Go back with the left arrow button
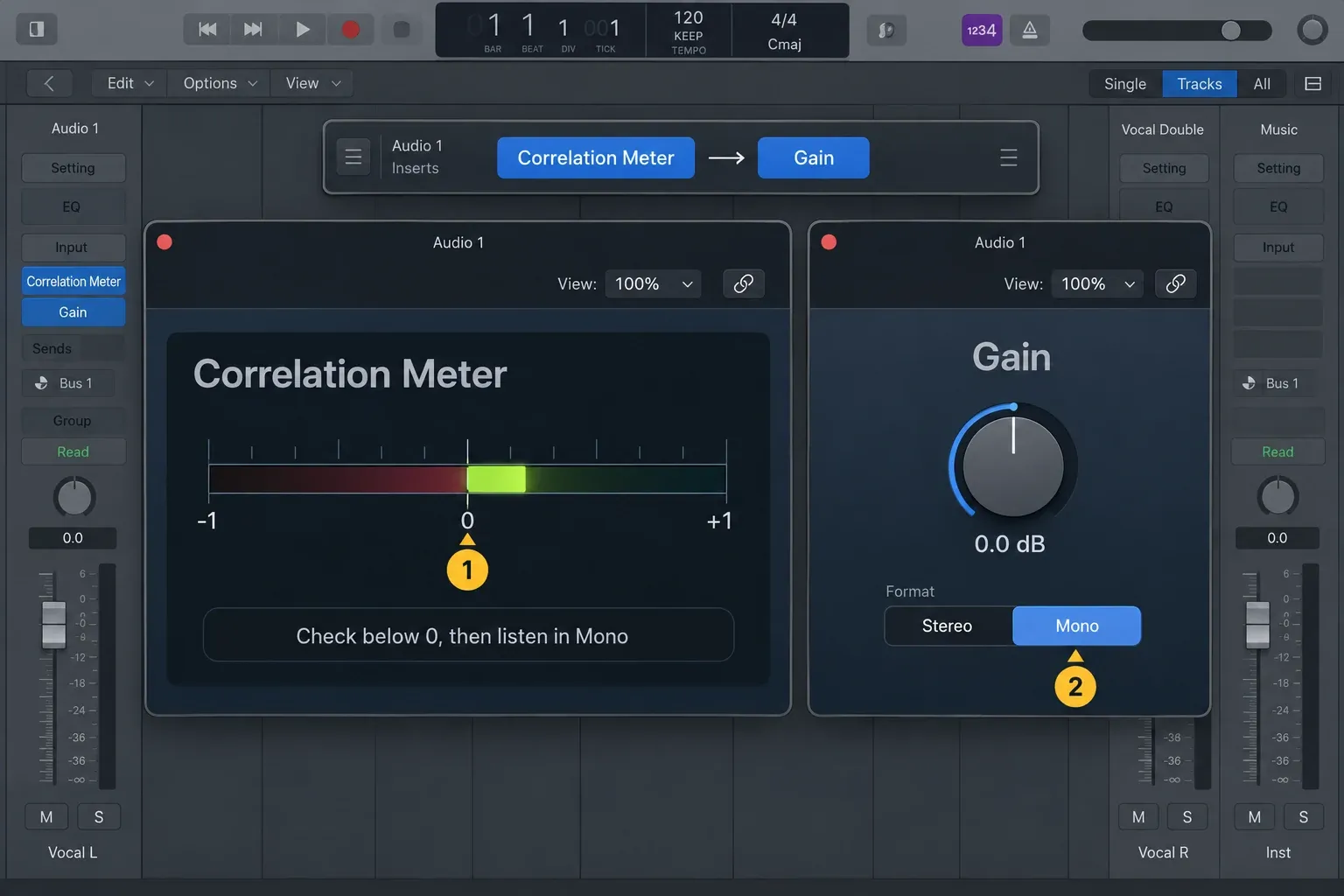 tap(49, 83)
